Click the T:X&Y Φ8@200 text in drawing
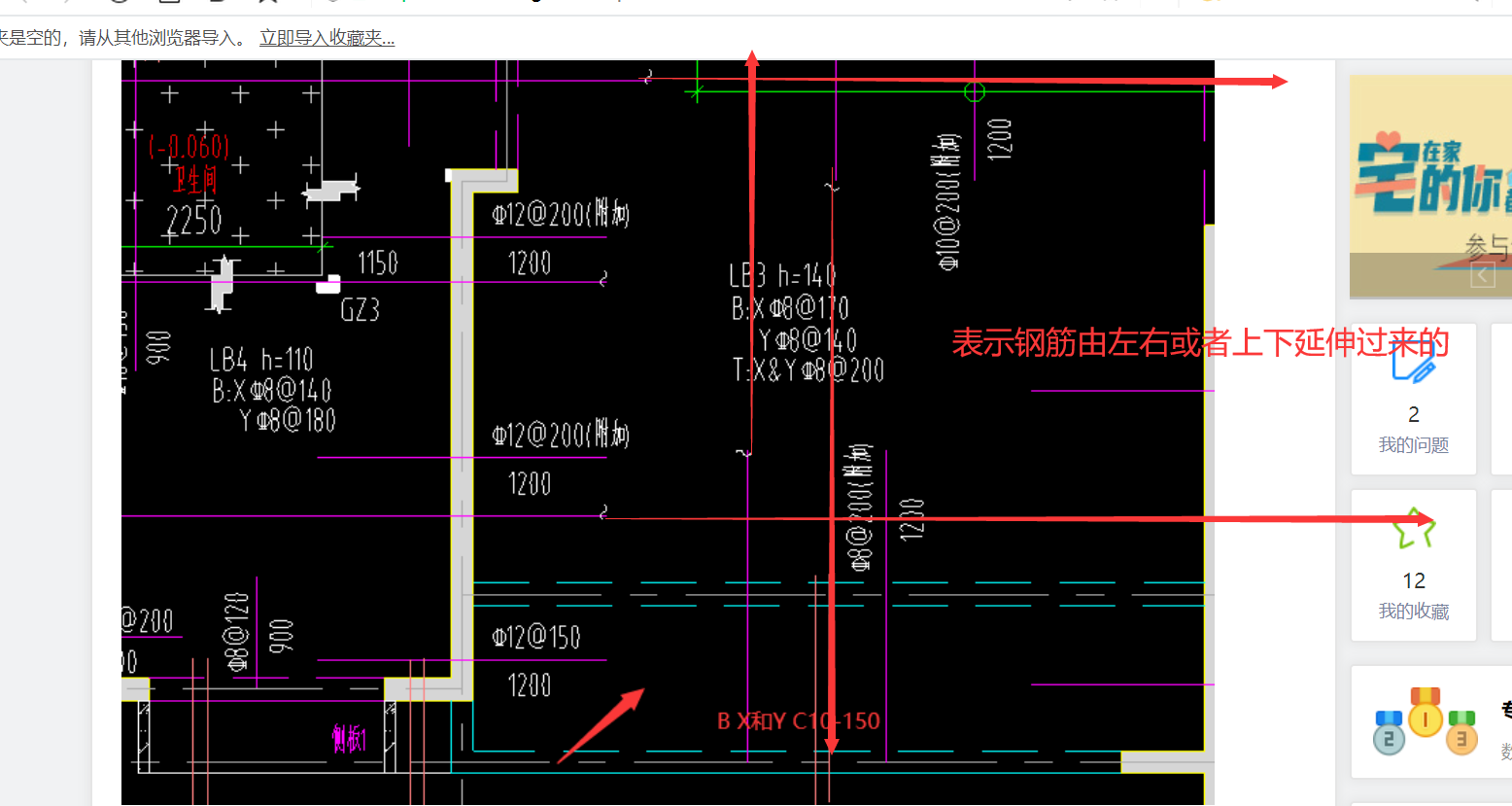This screenshot has width=1512, height=806. (x=808, y=369)
